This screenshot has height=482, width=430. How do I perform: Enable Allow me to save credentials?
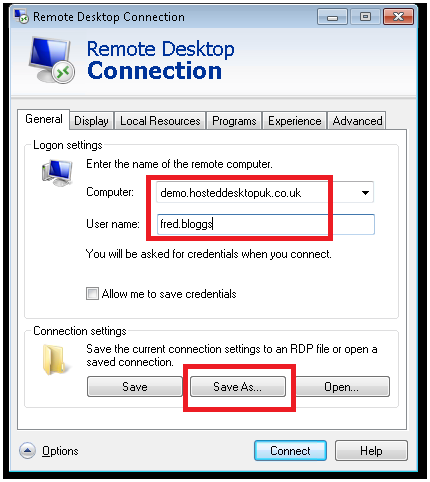(92, 294)
